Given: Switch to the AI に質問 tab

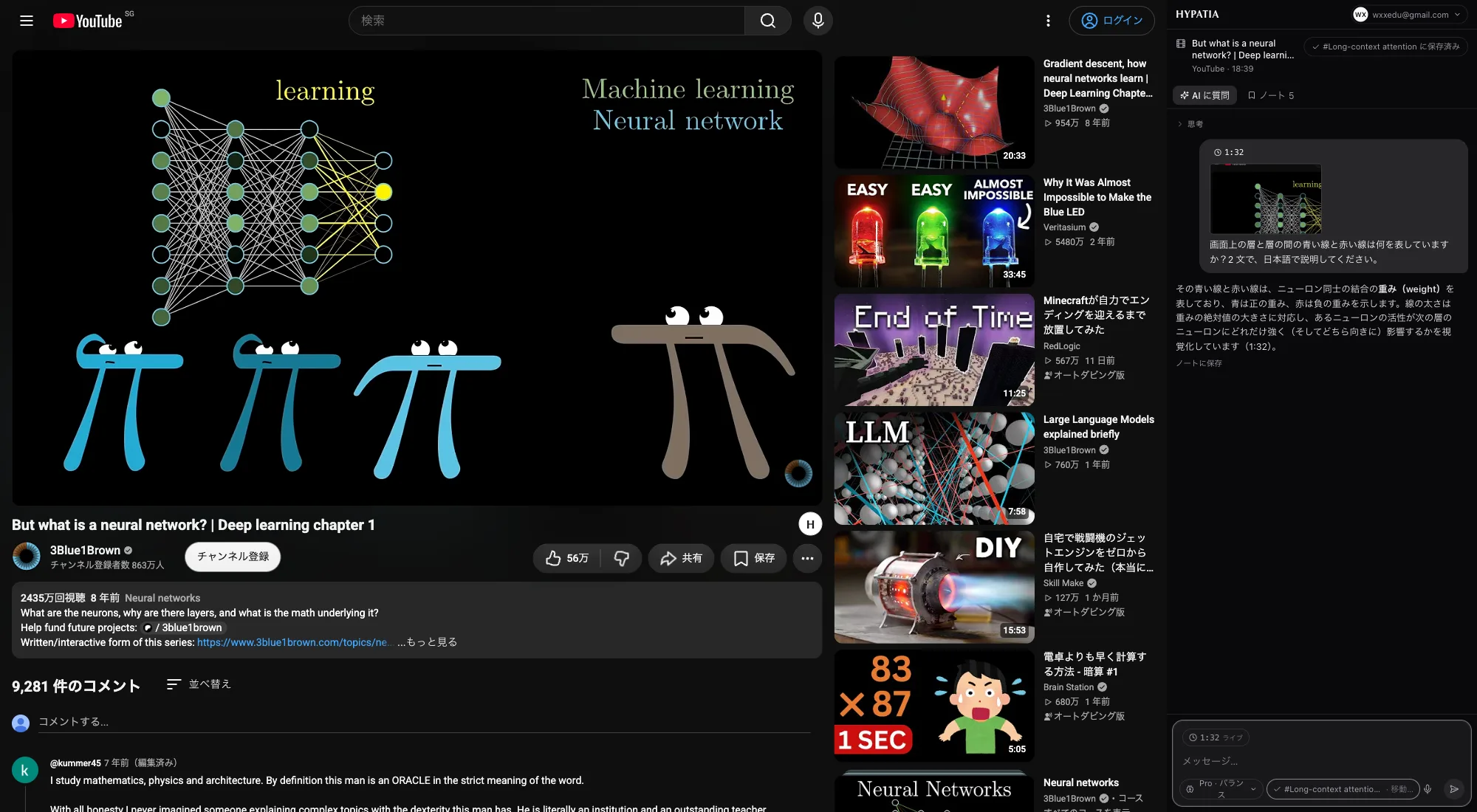Looking at the screenshot, I should [1204, 95].
